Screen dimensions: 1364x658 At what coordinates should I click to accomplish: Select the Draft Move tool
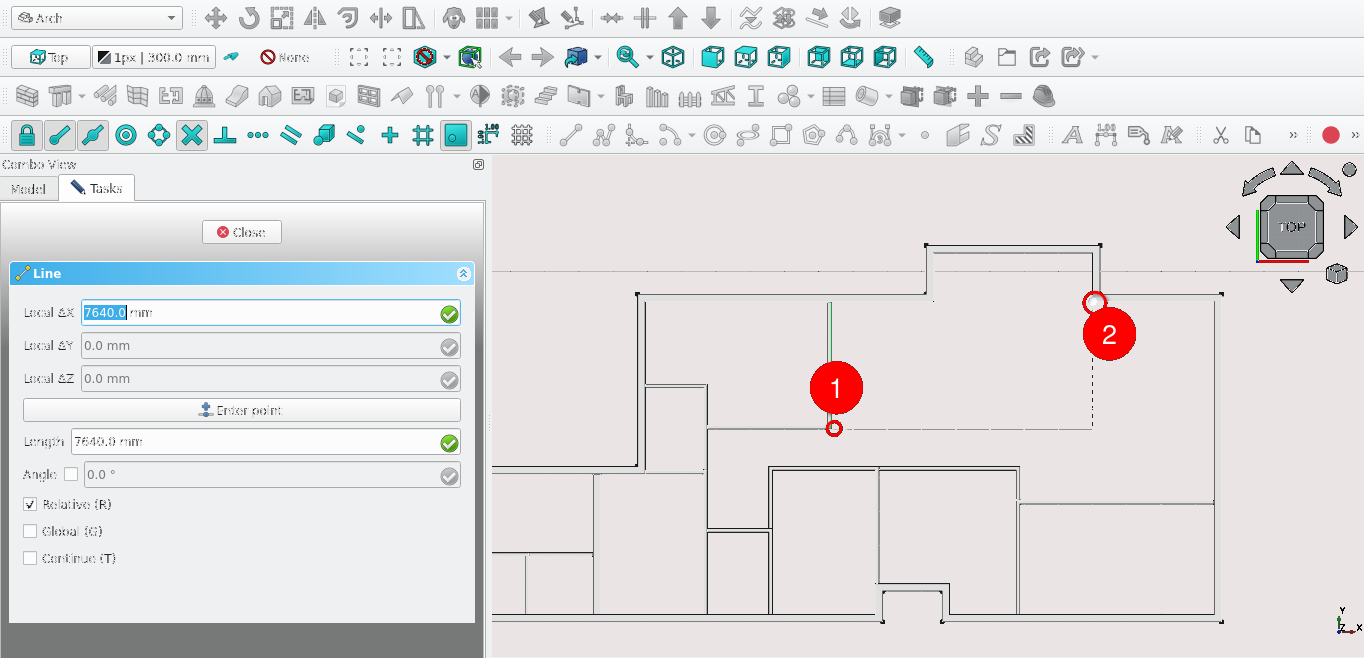pyautogui.click(x=215, y=18)
